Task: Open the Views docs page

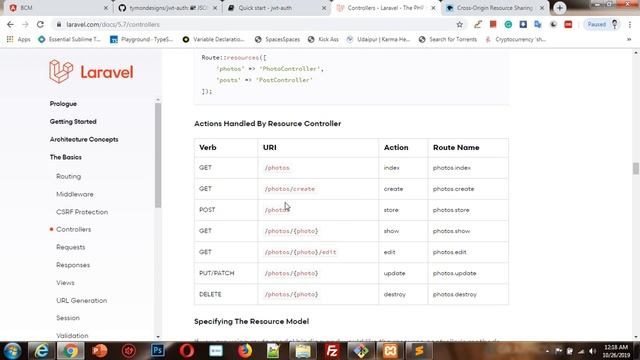Action: 65,282
